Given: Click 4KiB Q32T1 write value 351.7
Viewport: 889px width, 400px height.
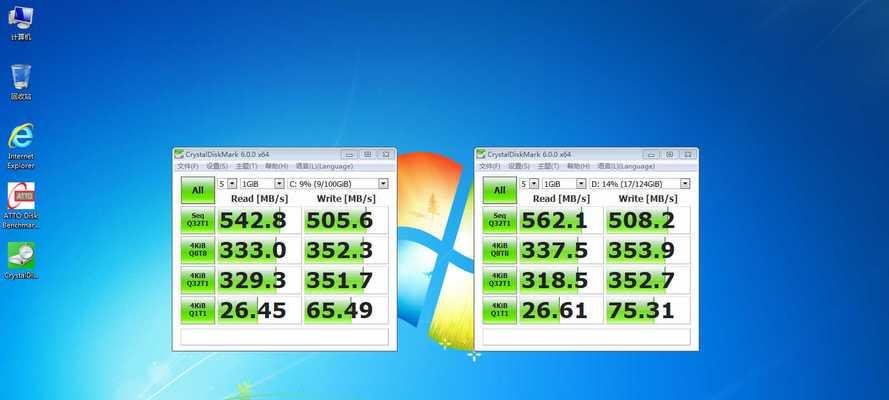Looking at the screenshot, I should [x=346, y=280].
